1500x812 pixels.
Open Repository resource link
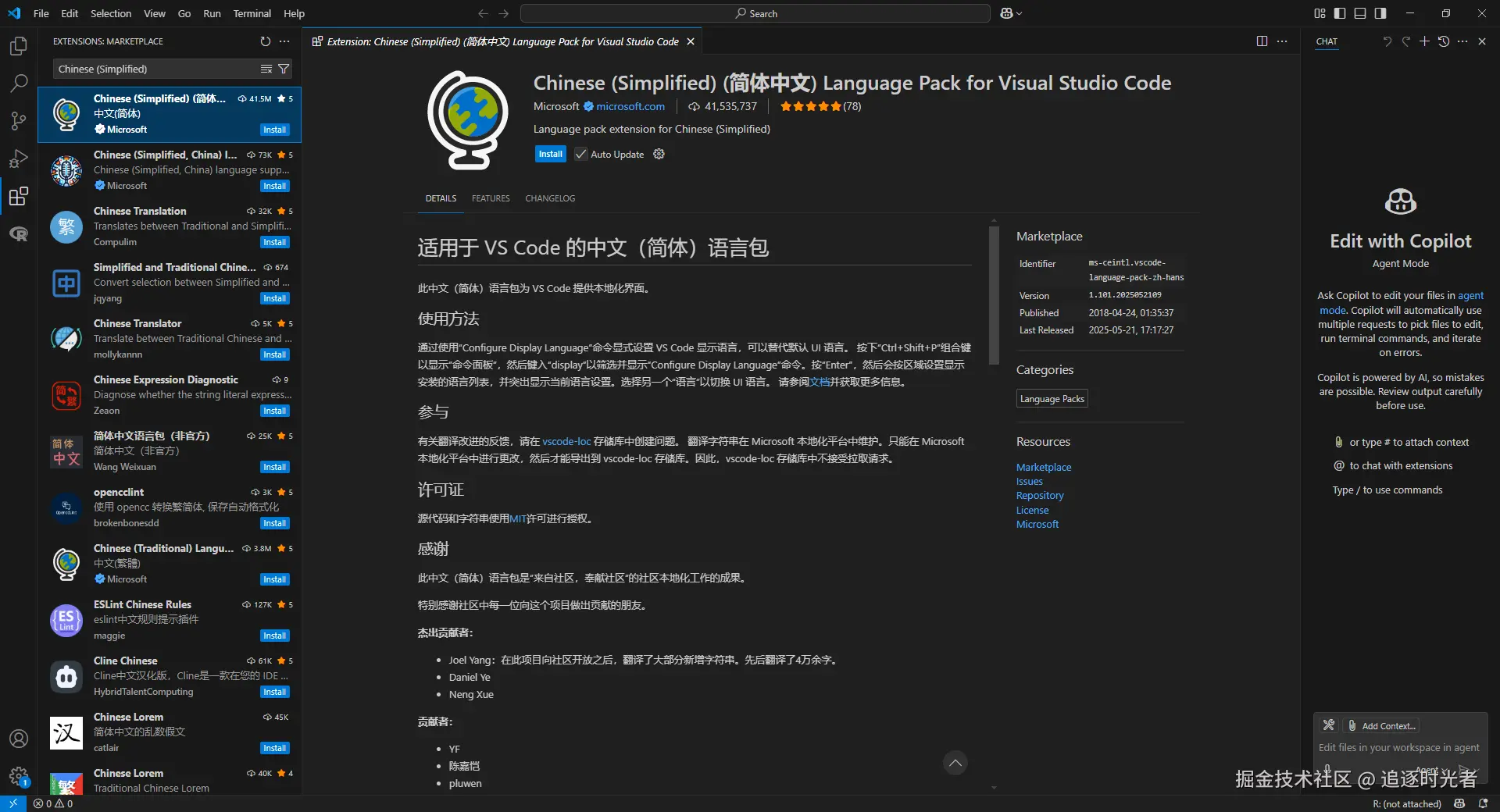[1040, 496]
